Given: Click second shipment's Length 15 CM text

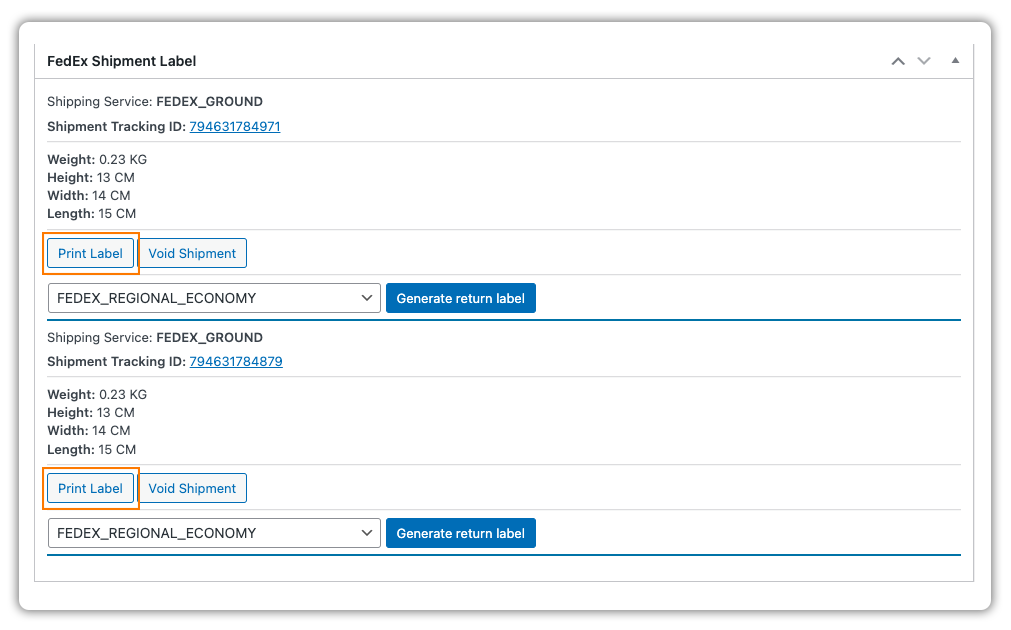Looking at the screenshot, I should pyautogui.click(x=92, y=449).
